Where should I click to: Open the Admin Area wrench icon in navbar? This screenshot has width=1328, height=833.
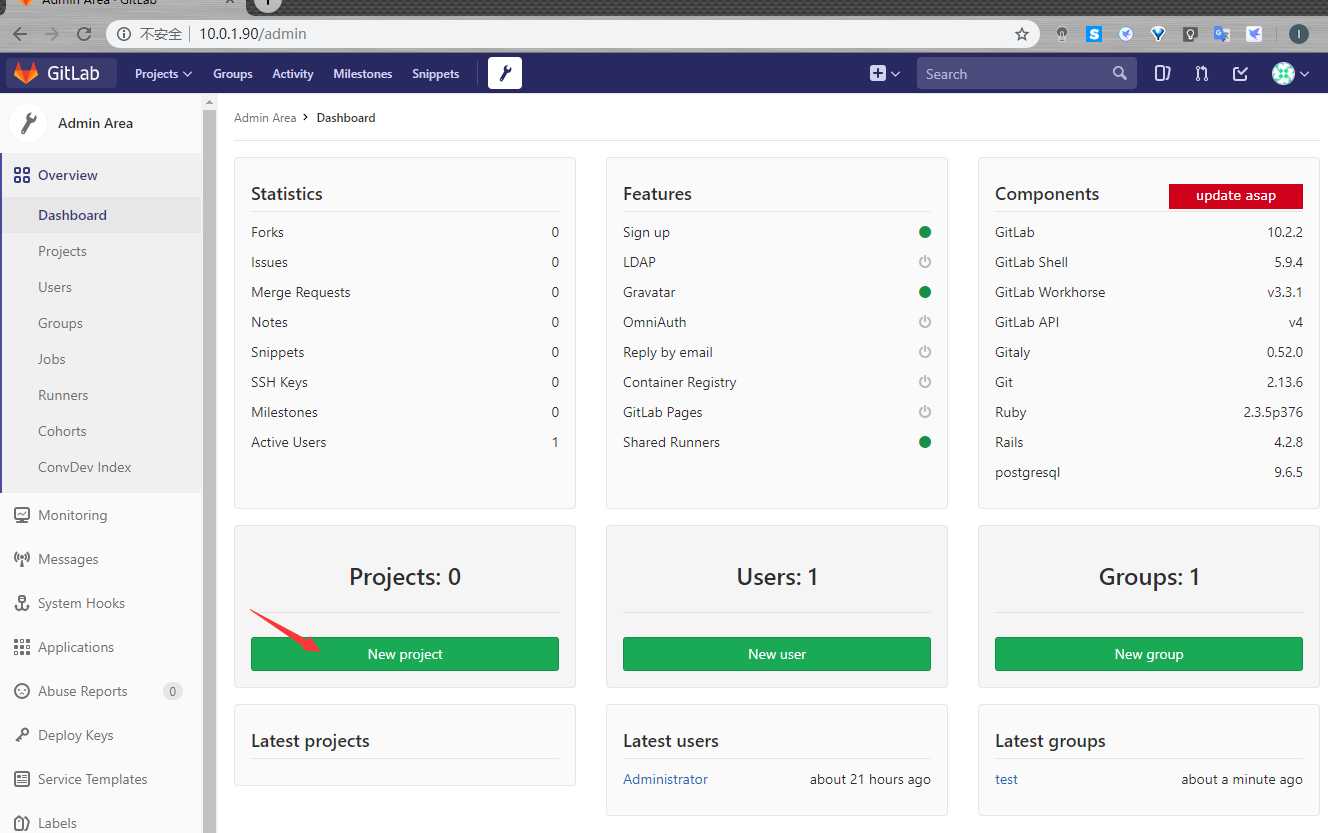pyautogui.click(x=505, y=73)
